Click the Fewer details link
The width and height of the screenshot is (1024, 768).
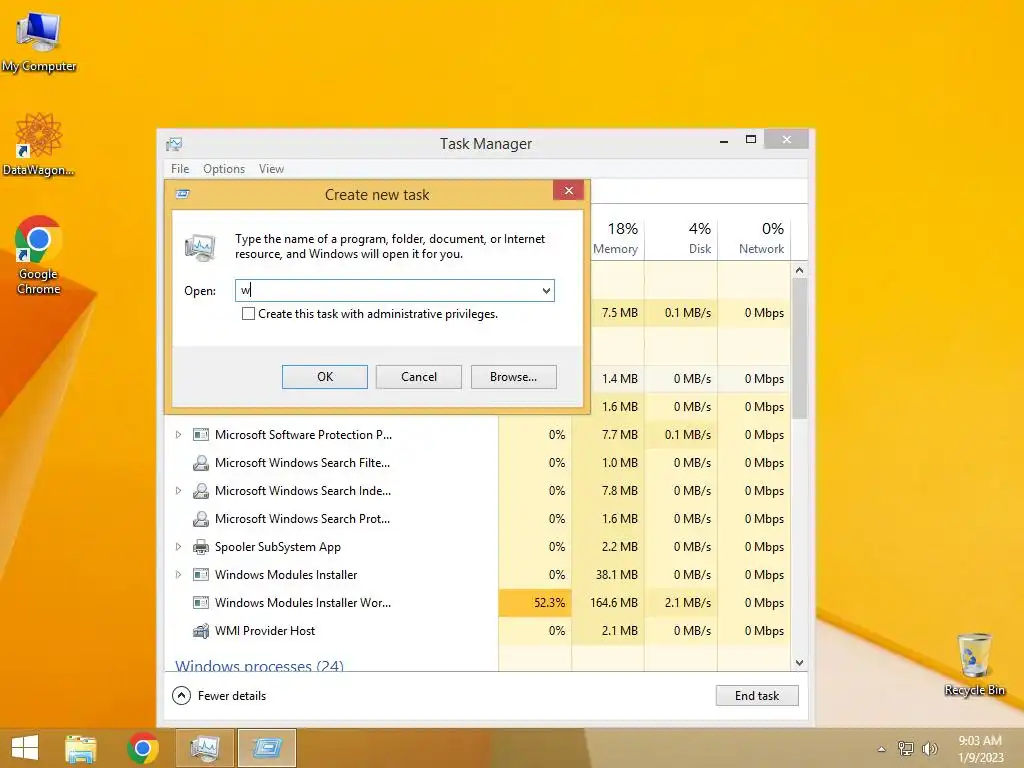232,696
